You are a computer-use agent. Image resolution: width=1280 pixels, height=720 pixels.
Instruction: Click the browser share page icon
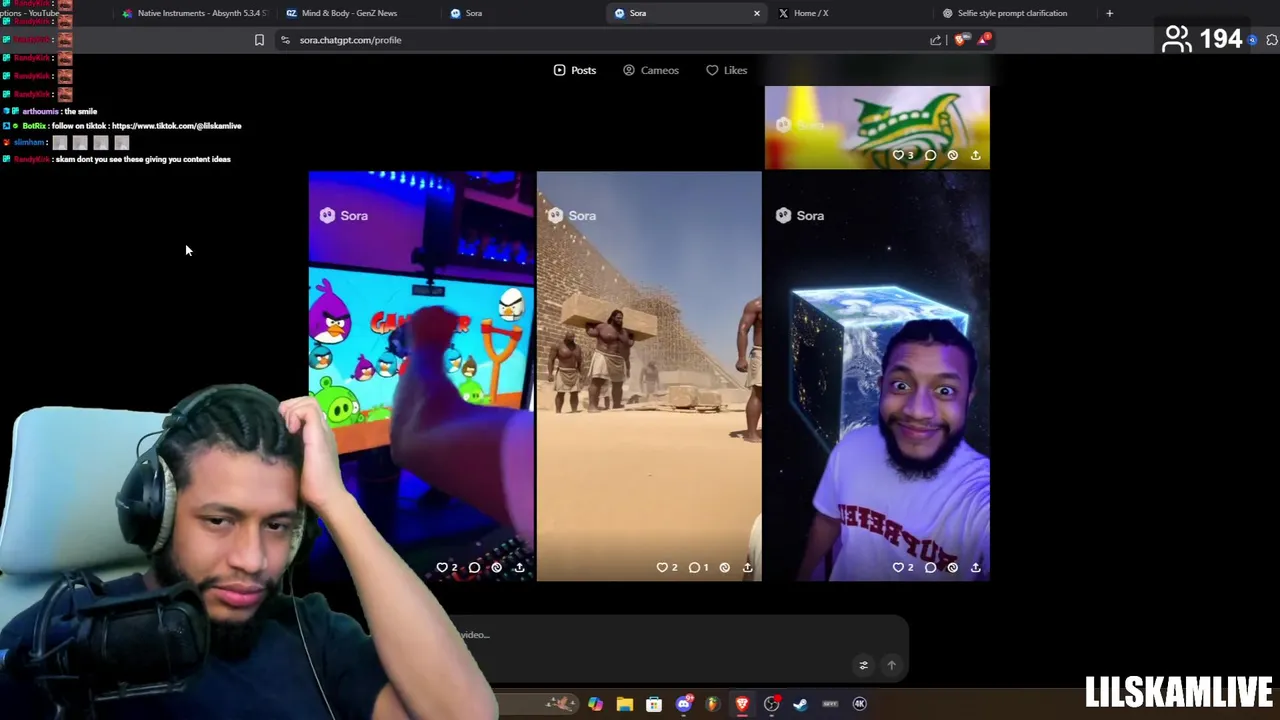pos(935,40)
